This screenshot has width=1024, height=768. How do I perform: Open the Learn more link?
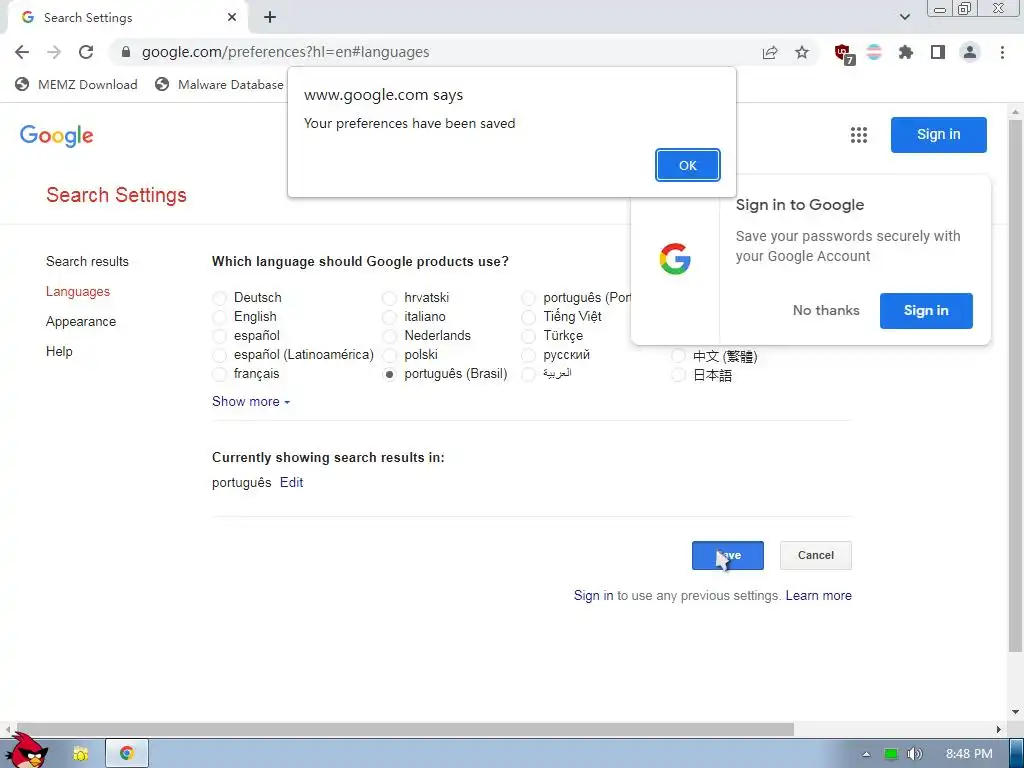pos(818,596)
